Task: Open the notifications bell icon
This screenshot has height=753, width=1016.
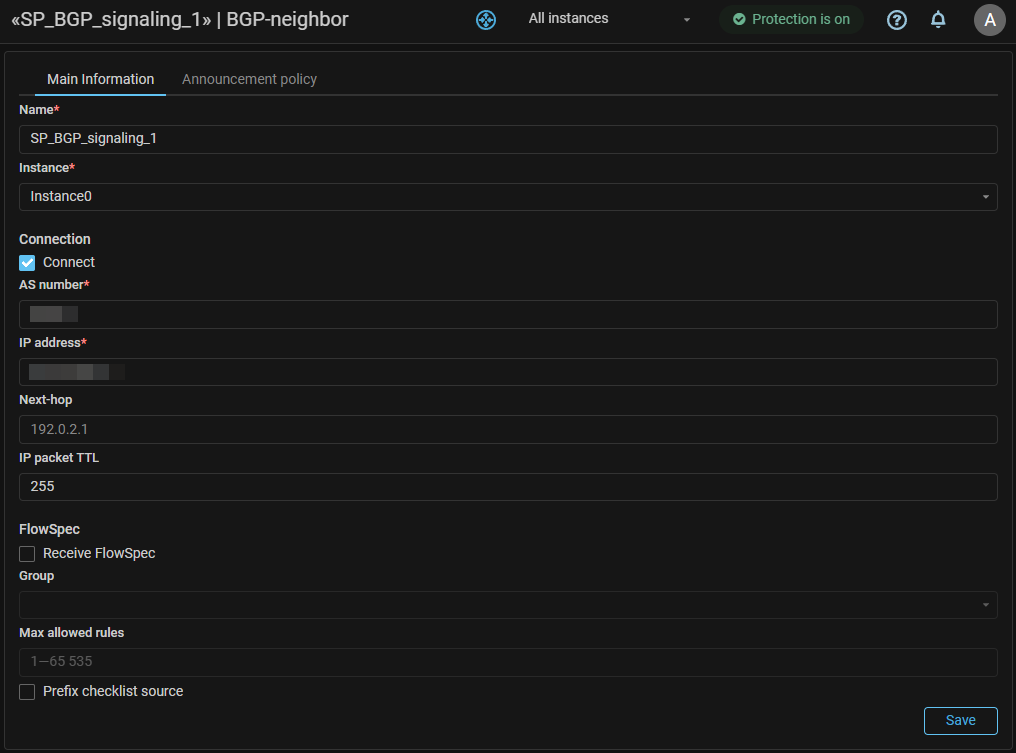Action: coord(938,20)
